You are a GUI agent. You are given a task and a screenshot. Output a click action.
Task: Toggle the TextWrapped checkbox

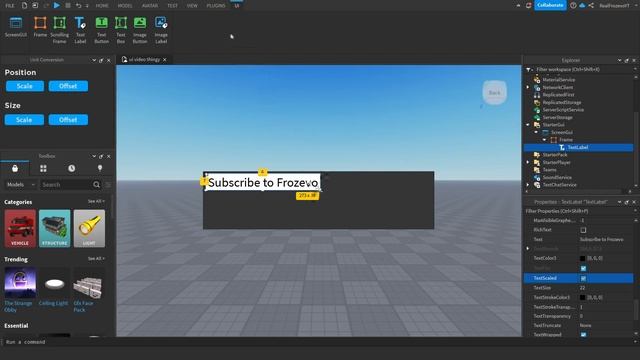tap(583, 335)
